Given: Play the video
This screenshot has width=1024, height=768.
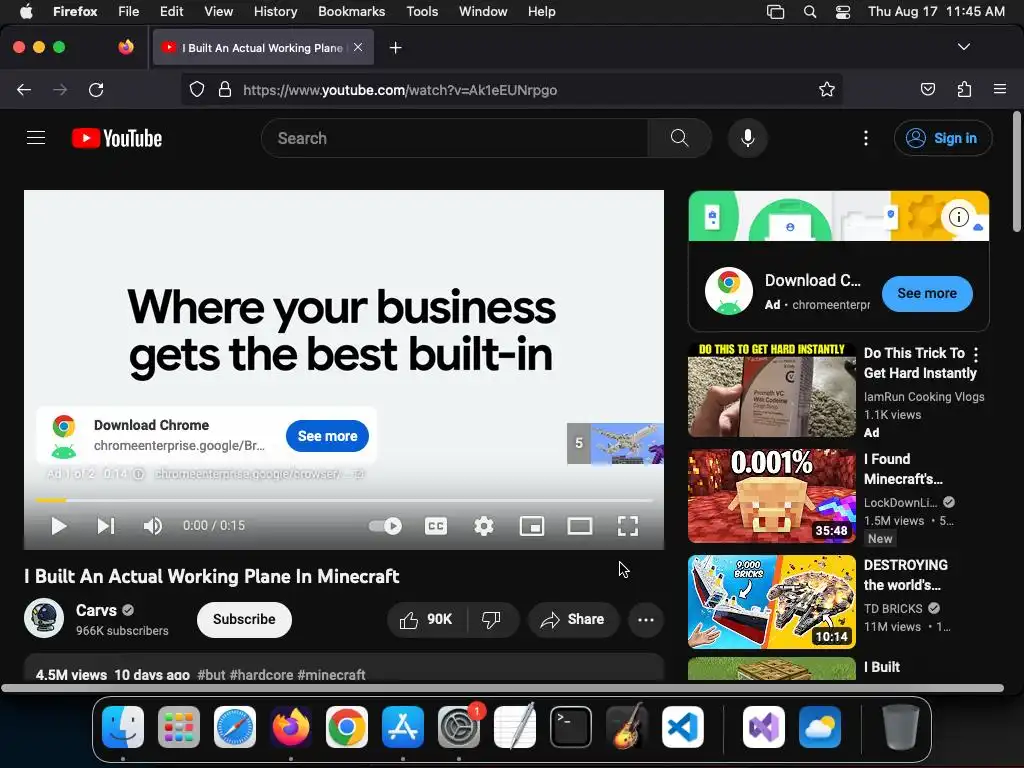Looking at the screenshot, I should click(59, 526).
